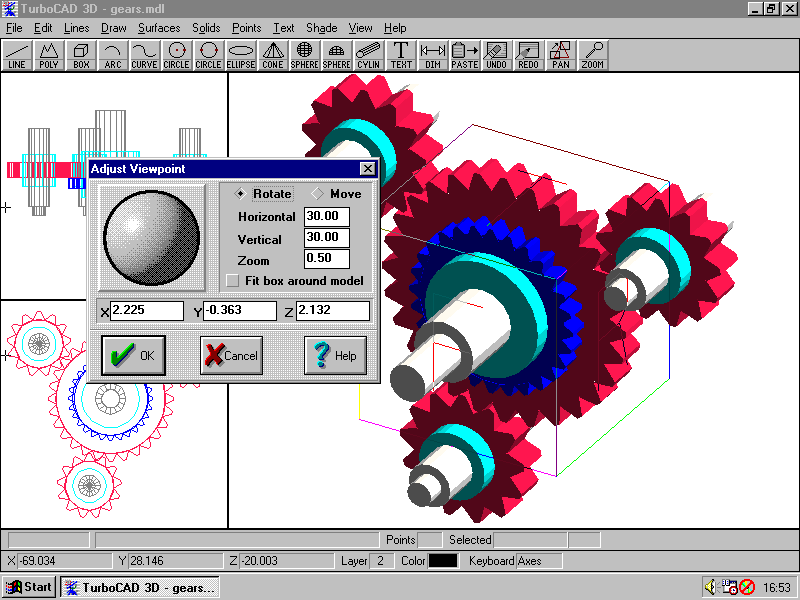
Task: Select the first CIRCLE tool with center dot
Action: 177,55
